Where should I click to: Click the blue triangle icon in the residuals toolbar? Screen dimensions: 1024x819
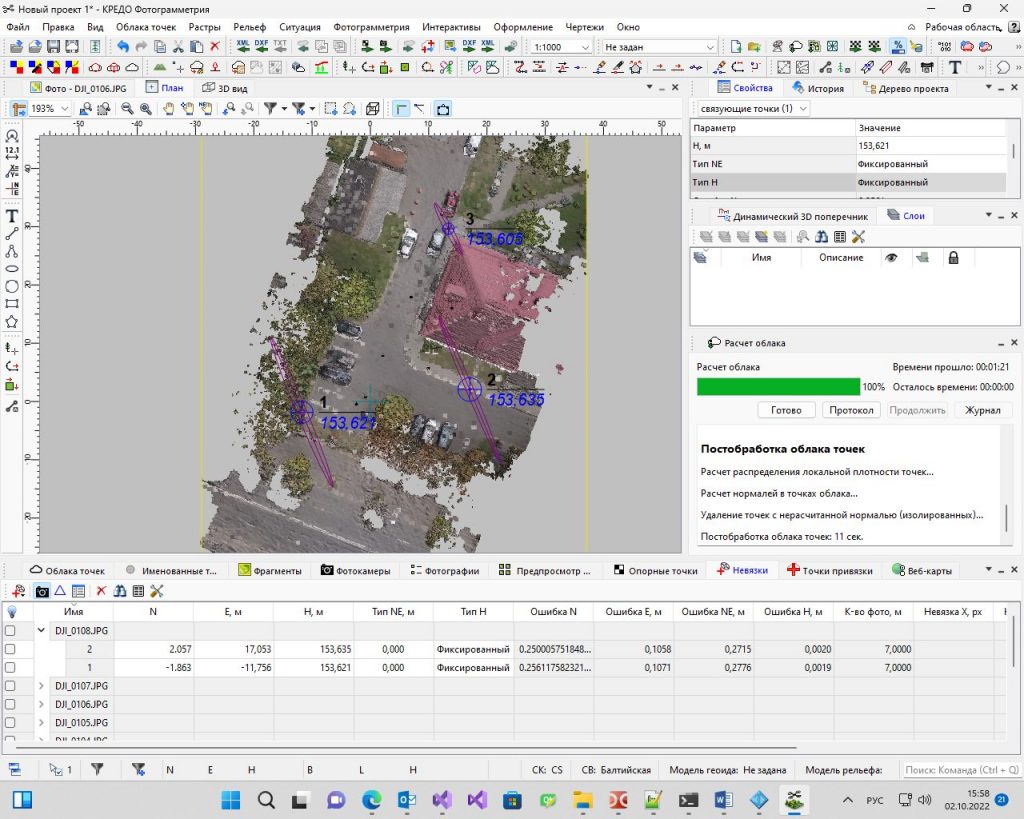point(60,591)
